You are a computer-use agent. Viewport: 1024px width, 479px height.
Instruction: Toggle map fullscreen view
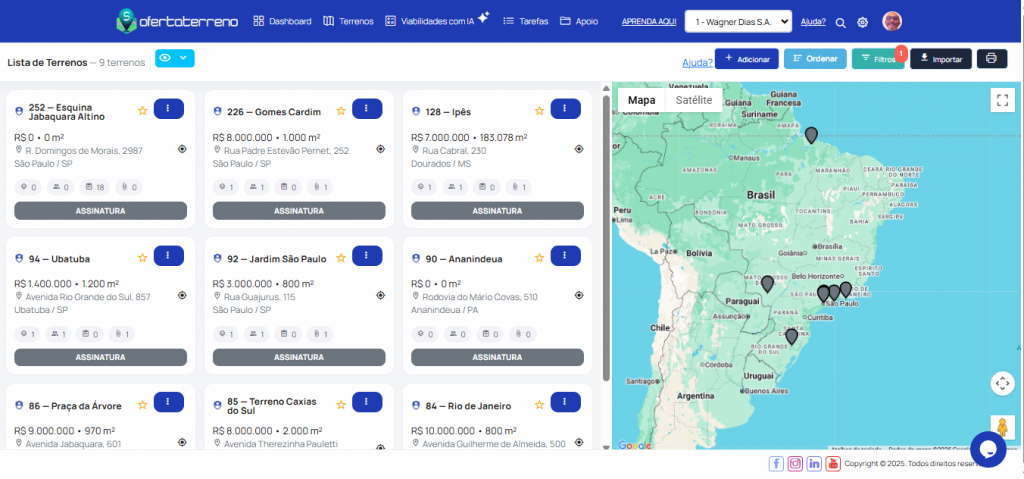(1002, 100)
